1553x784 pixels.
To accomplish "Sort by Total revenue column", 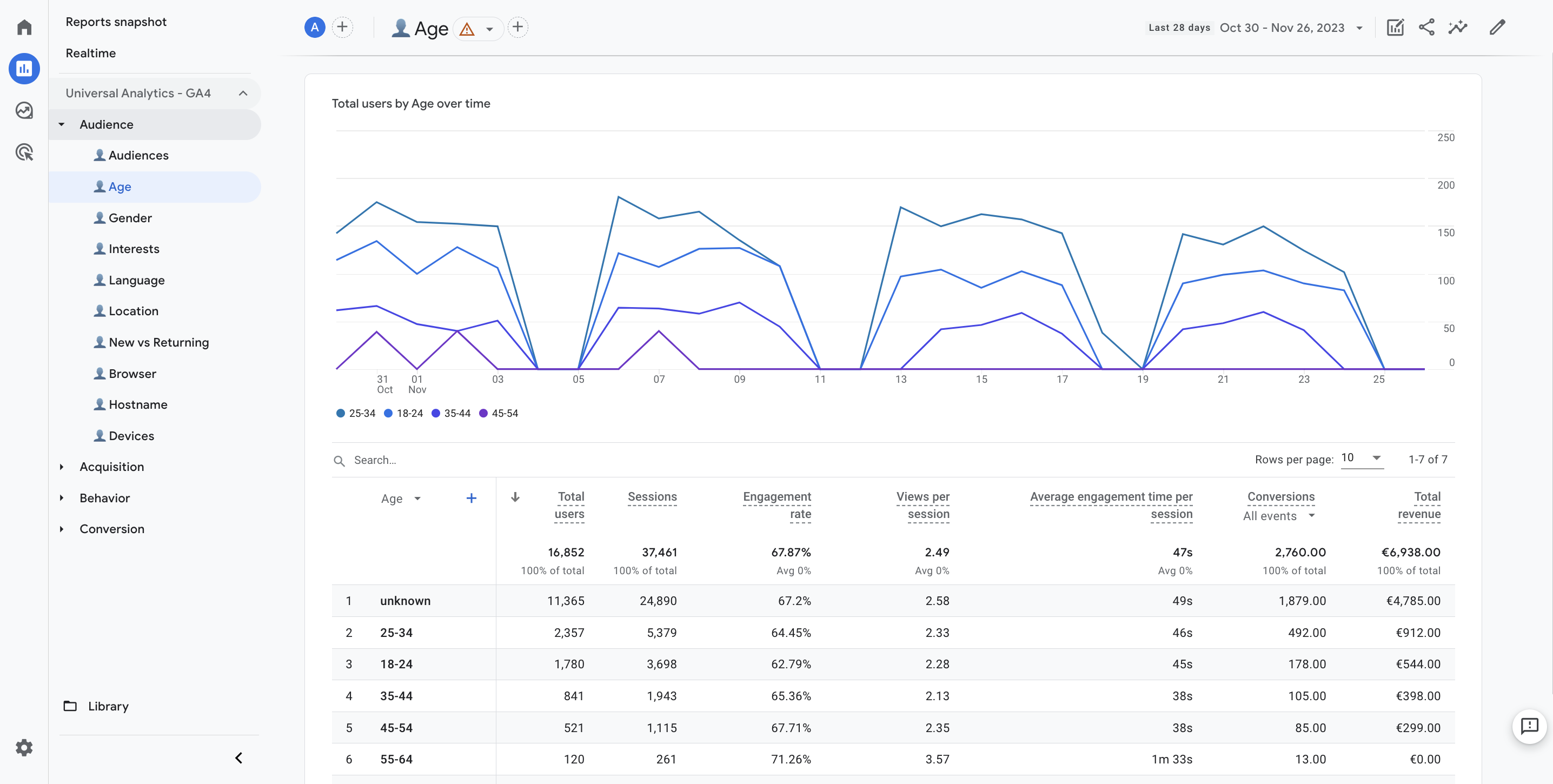I will click(1419, 505).
